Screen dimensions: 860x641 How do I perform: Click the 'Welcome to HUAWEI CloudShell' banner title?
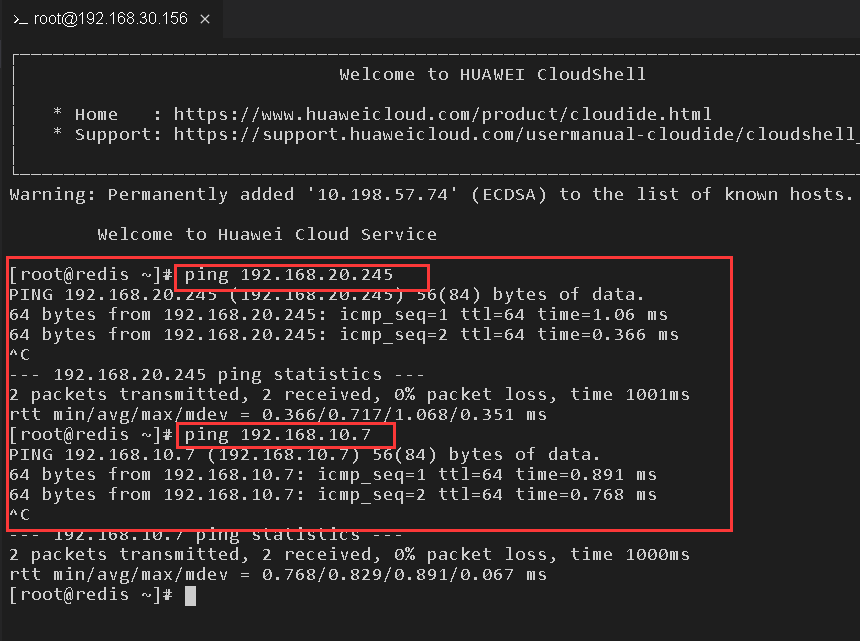coord(492,74)
